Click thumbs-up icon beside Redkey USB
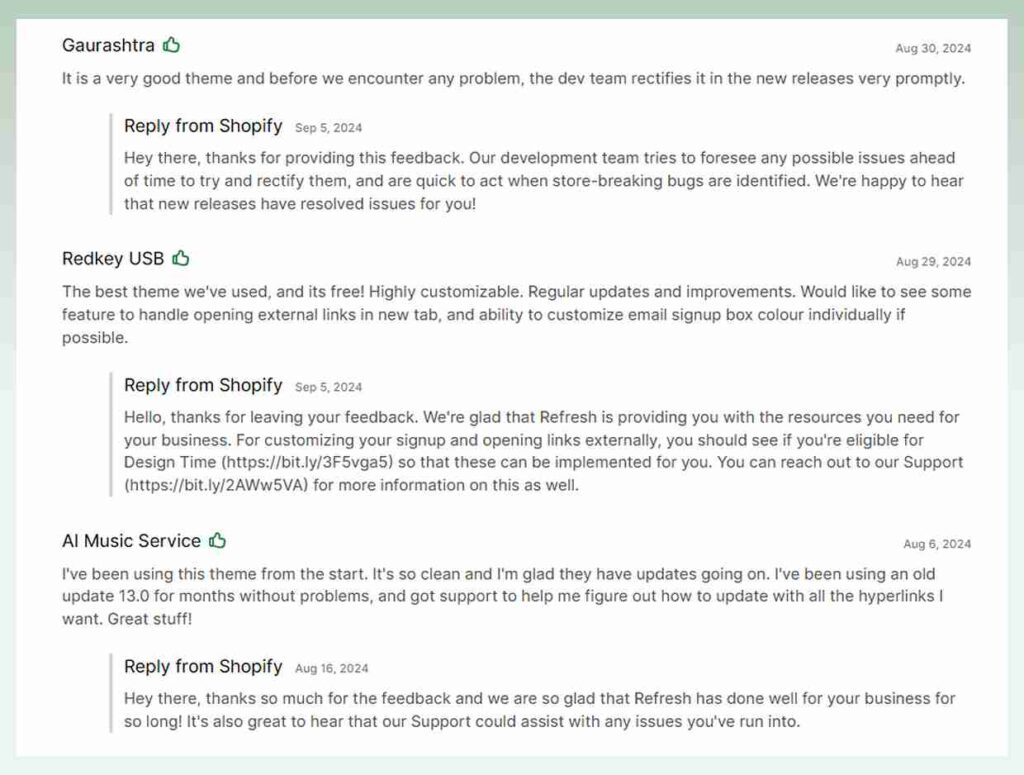The height and width of the screenshot is (775, 1024). pyautogui.click(x=181, y=258)
